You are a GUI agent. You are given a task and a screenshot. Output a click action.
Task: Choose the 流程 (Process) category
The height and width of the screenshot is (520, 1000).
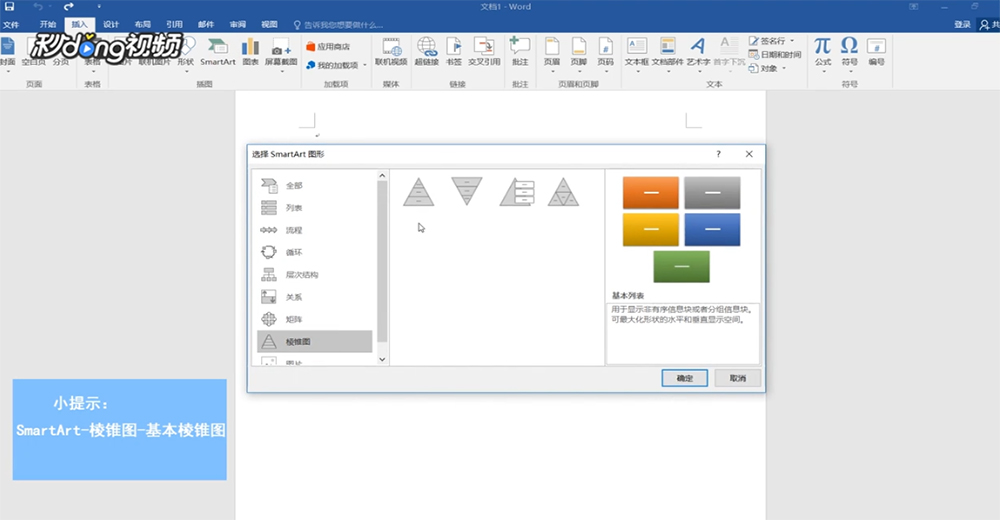(314, 230)
